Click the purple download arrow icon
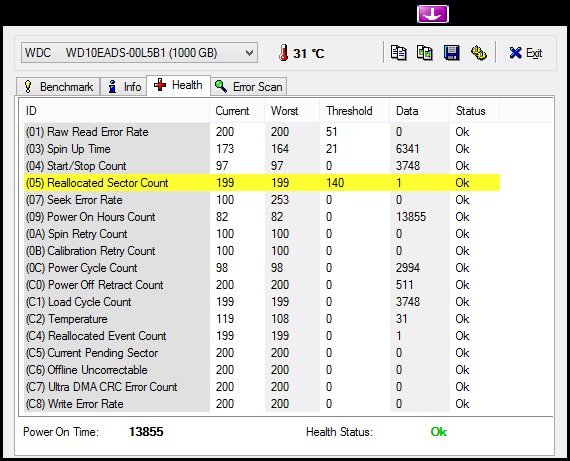Screen dimensions: 570x461 [433, 14]
